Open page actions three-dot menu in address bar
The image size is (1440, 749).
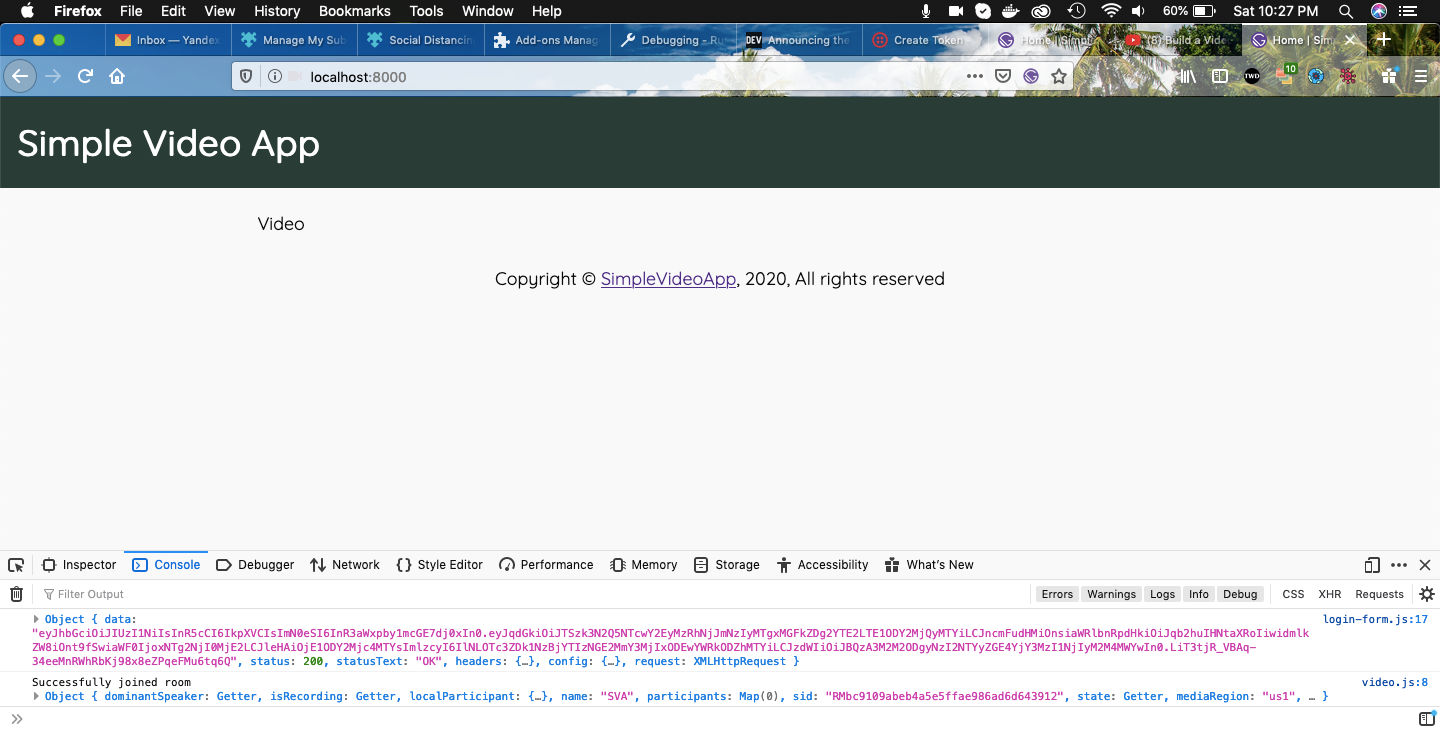click(x=975, y=76)
